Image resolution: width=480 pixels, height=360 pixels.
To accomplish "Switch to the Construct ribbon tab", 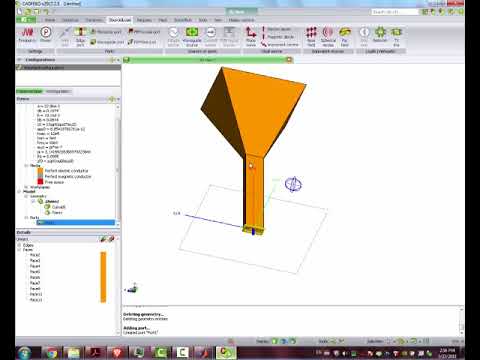I will pos(70,20).
